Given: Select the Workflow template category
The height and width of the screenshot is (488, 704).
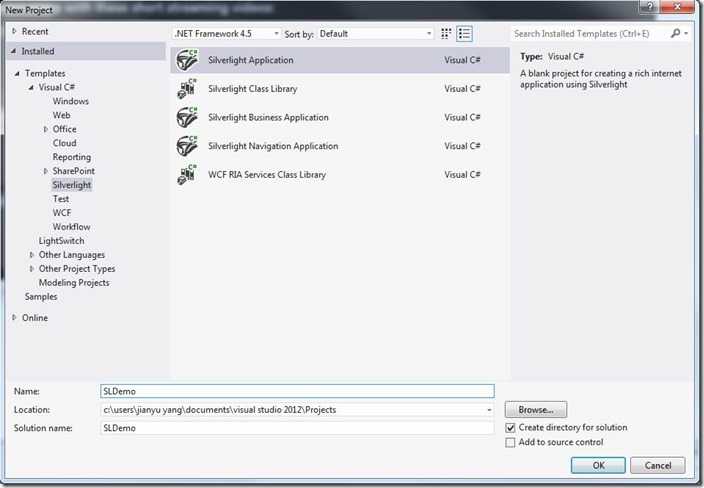Looking at the screenshot, I should (x=71, y=227).
